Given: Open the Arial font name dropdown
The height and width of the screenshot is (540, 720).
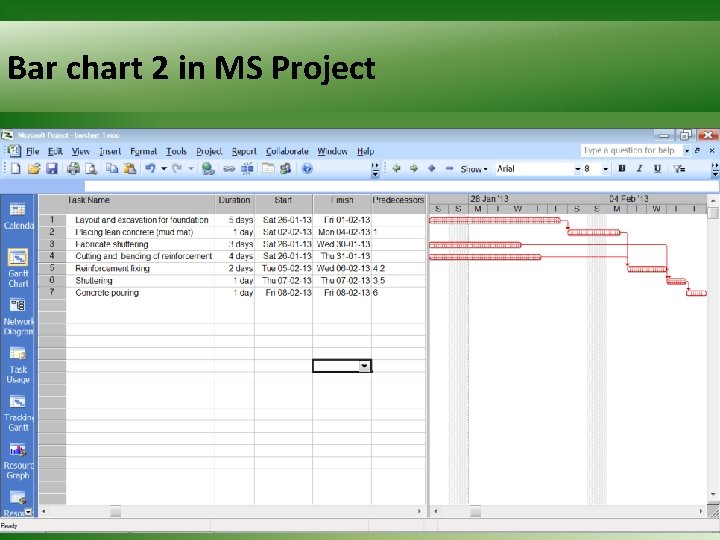Looking at the screenshot, I should pyautogui.click(x=578, y=169).
